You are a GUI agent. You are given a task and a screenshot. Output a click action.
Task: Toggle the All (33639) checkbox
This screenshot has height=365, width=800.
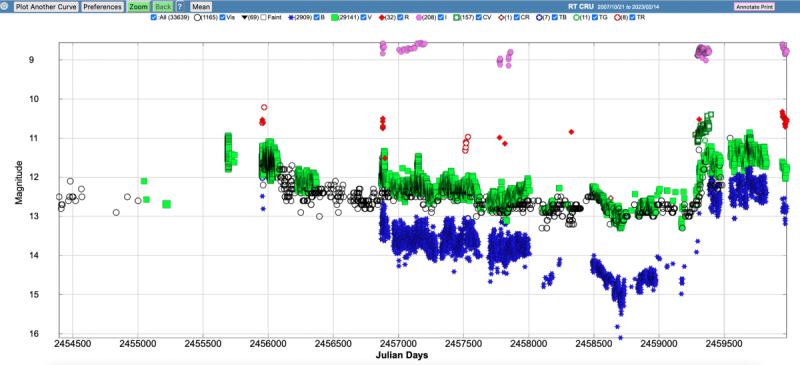[154, 17]
